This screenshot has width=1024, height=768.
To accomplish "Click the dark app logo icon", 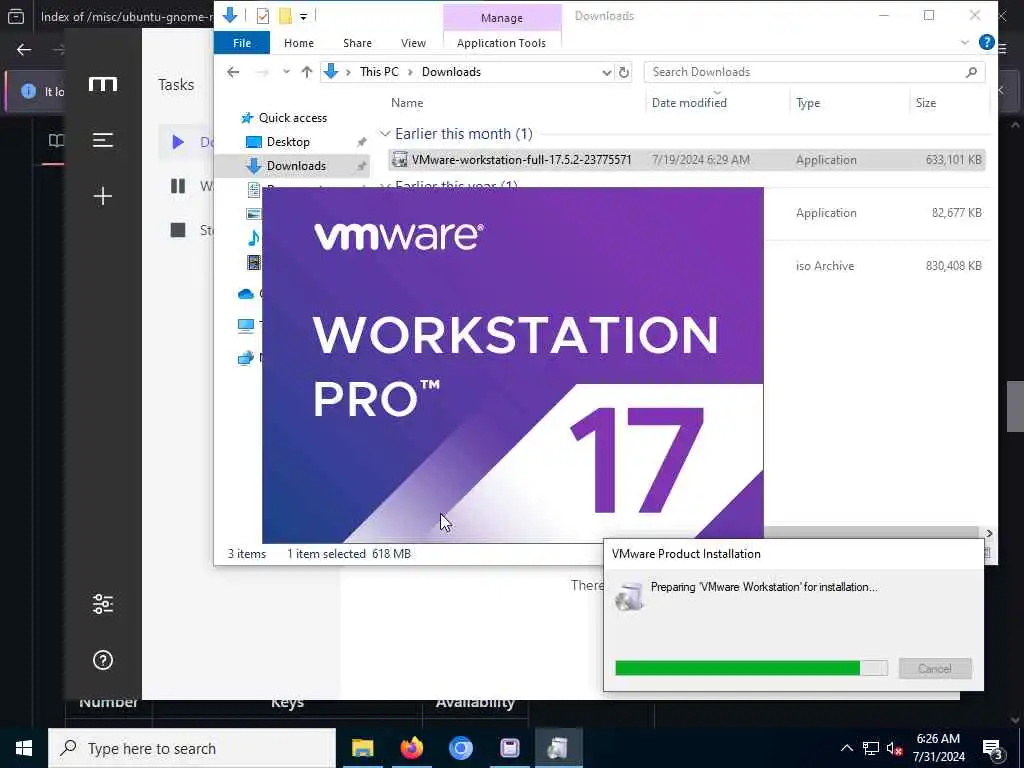I will 103,84.
